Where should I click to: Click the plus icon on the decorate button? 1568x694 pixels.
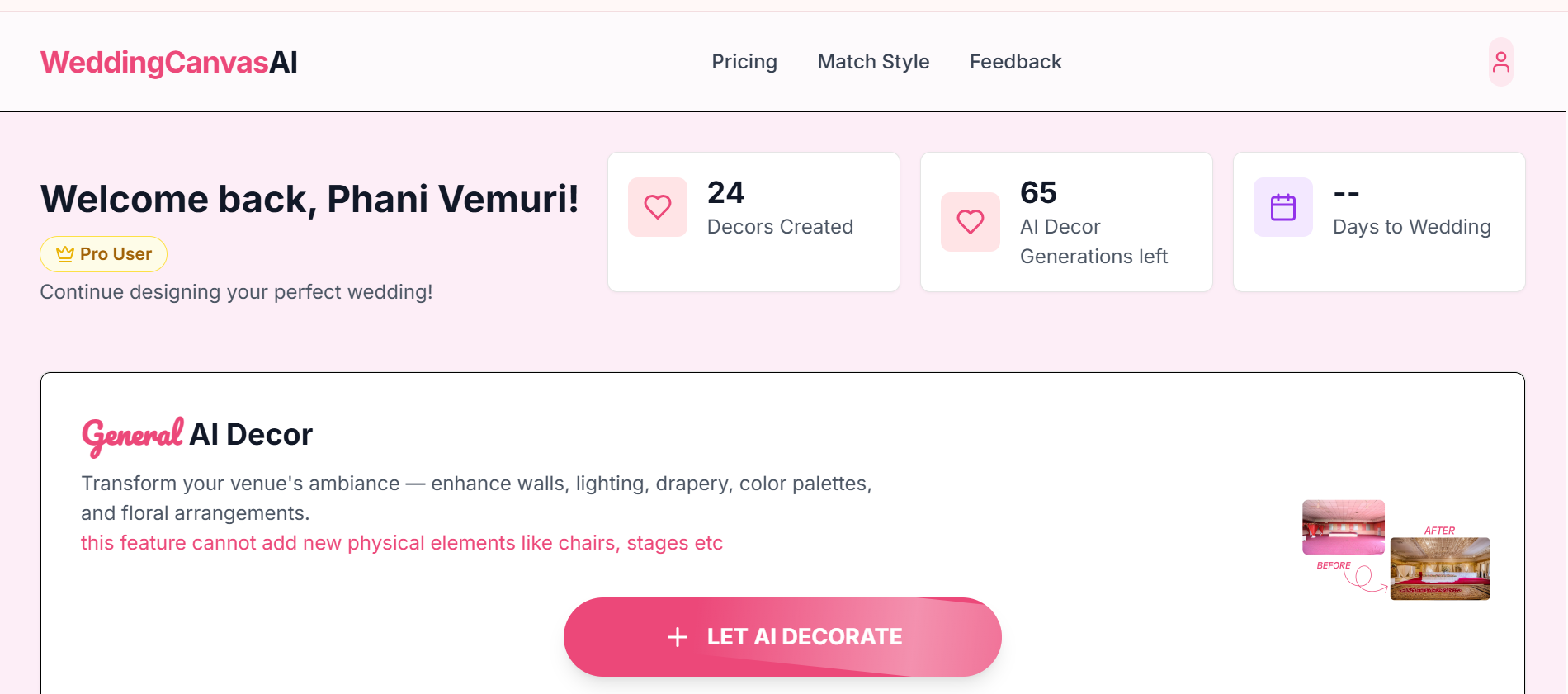click(678, 637)
